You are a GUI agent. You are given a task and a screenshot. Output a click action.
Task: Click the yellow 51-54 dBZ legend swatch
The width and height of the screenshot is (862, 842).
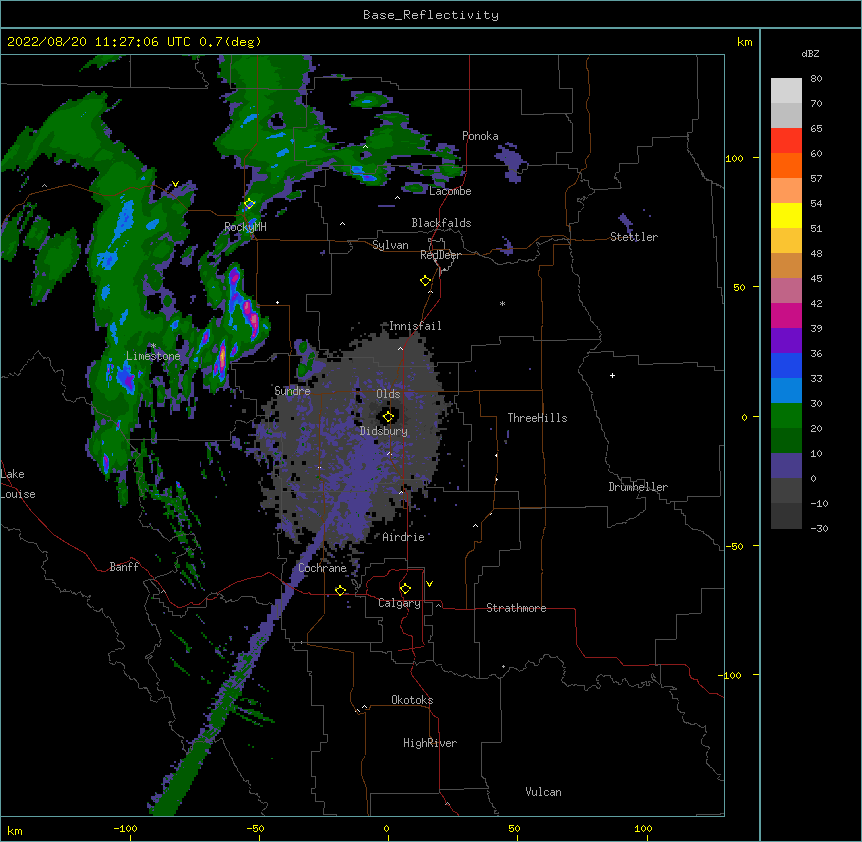[786, 215]
